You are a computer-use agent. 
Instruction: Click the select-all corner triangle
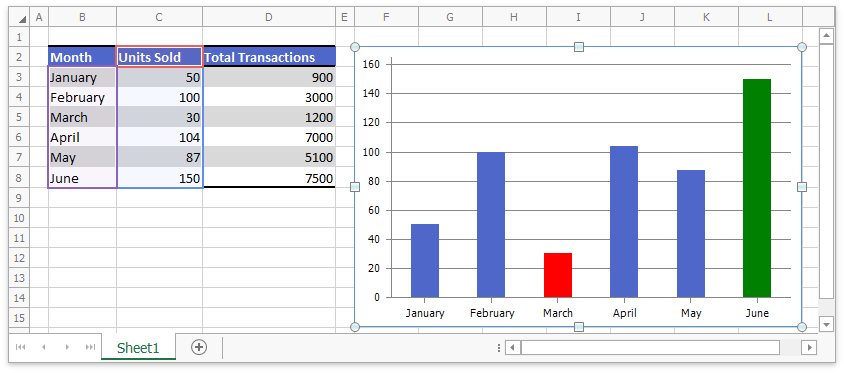[x=22, y=18]
